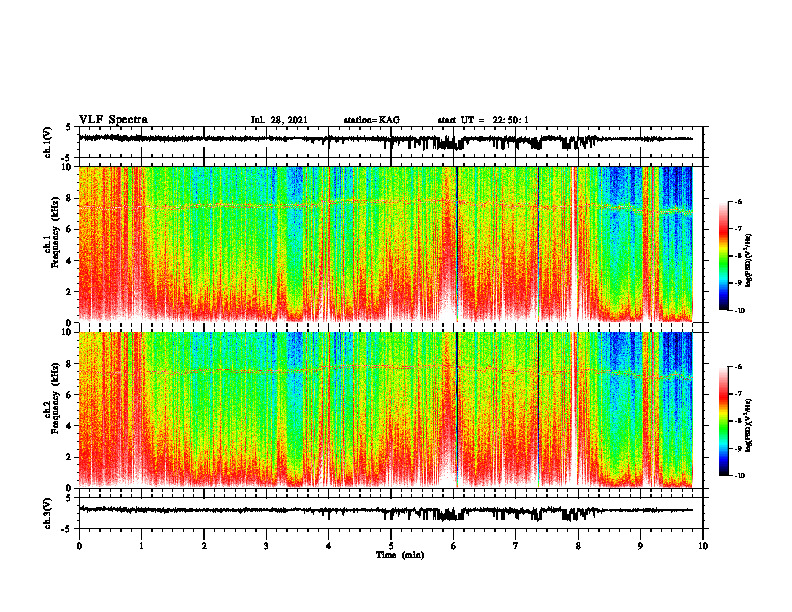Click time axis tick label "8"
The image size is (792, 612).
pos(578,546)
